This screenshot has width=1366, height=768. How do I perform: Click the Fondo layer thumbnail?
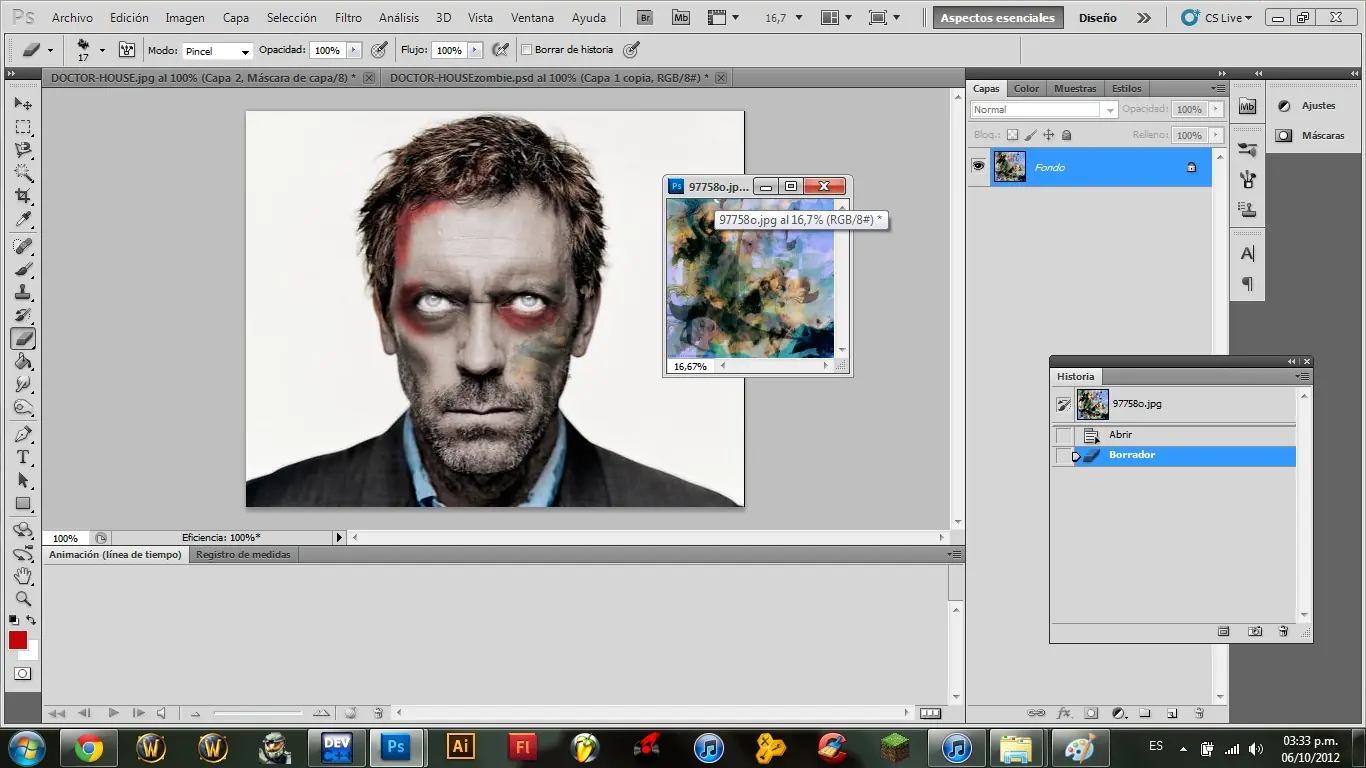point(1010,167)
